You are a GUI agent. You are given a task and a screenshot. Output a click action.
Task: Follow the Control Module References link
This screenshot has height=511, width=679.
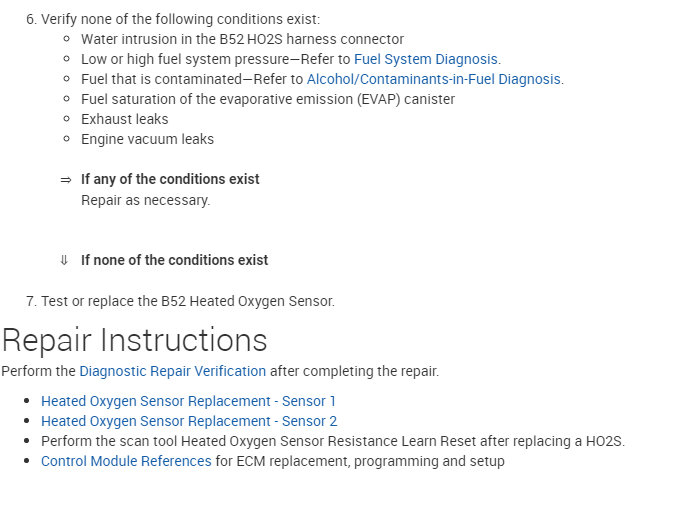tap(126, 461)
